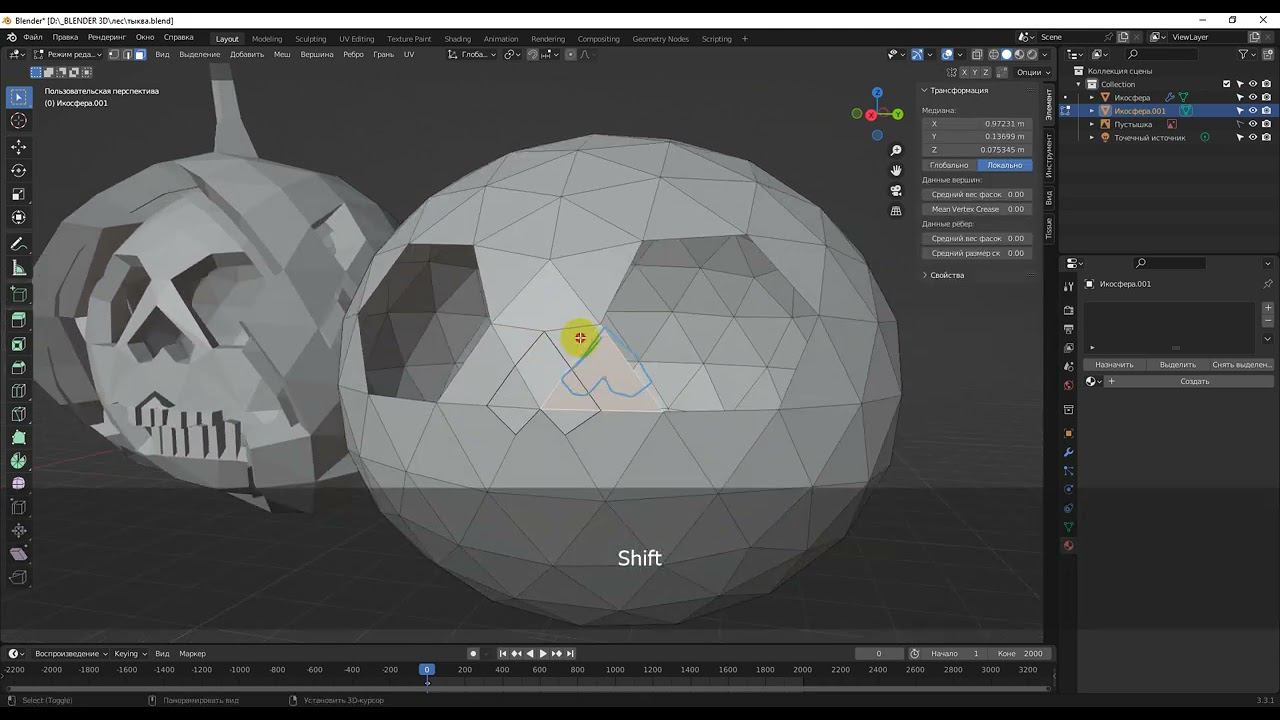Open the Keying dropdown in timeline
The image size is (1280, 720).
point(130,653)
